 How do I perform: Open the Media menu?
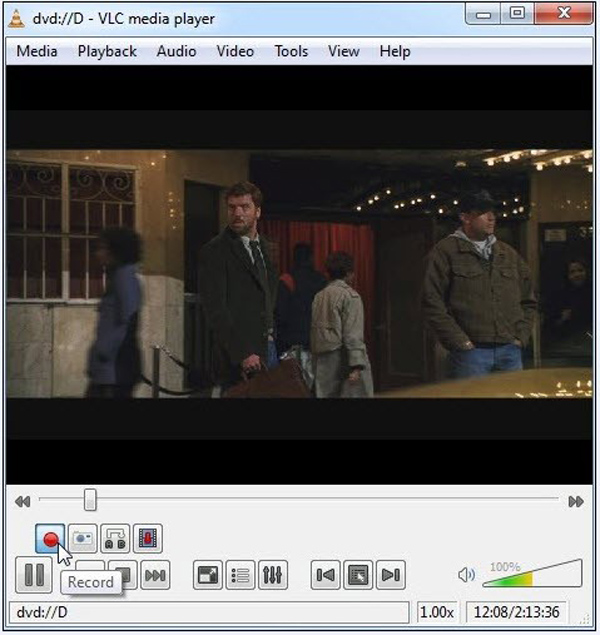tap(37, 51)
